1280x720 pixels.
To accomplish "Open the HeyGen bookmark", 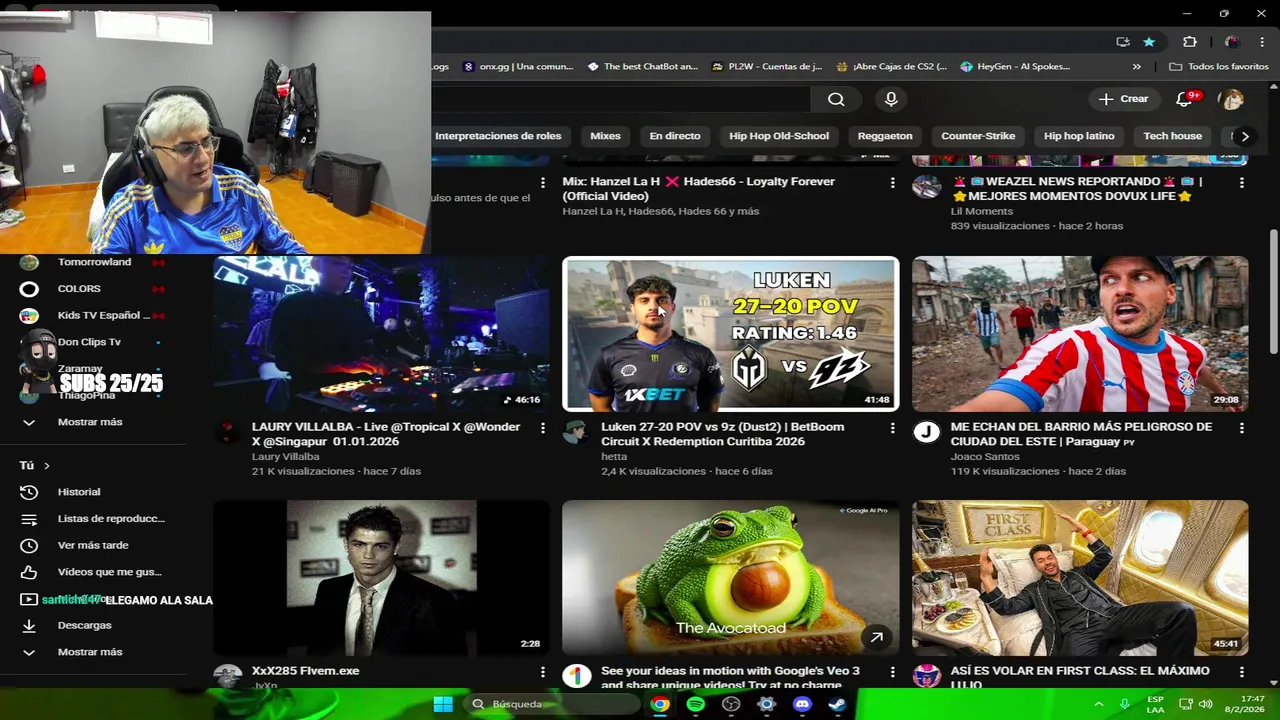I will pyautogui.click(x=1014, y=67).
